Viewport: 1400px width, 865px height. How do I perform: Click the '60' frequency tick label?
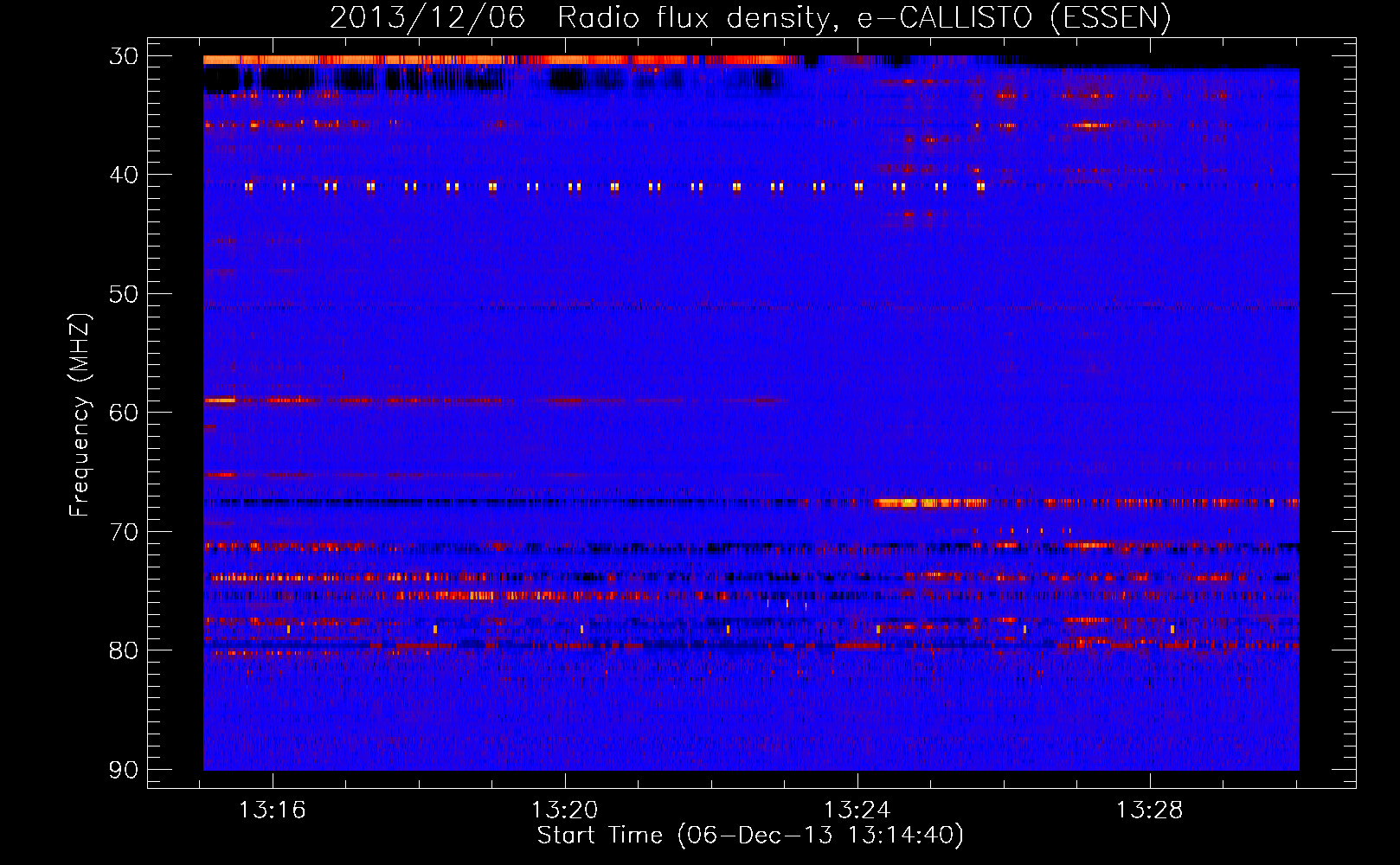(124, 413)
